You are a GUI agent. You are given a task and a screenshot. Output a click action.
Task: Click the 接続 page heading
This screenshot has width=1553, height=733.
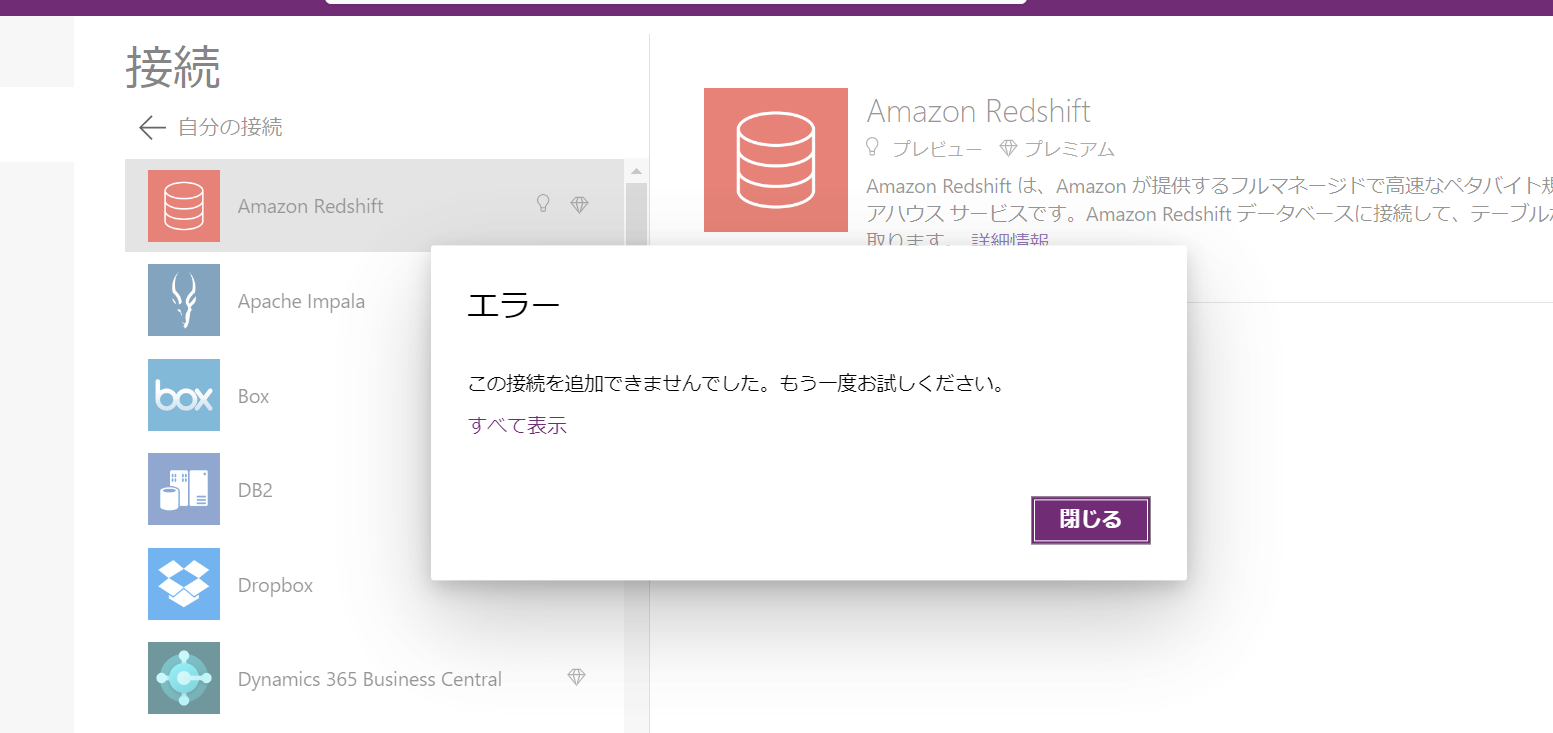pos(173,67)
